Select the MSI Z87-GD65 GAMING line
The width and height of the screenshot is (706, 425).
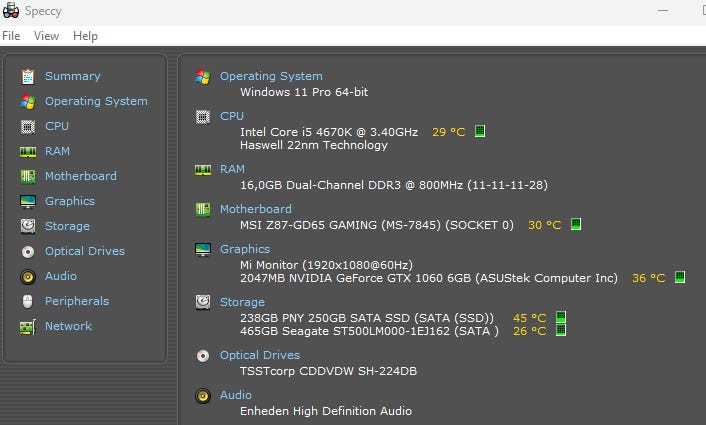pyautogui.click(x=377, y=225)
